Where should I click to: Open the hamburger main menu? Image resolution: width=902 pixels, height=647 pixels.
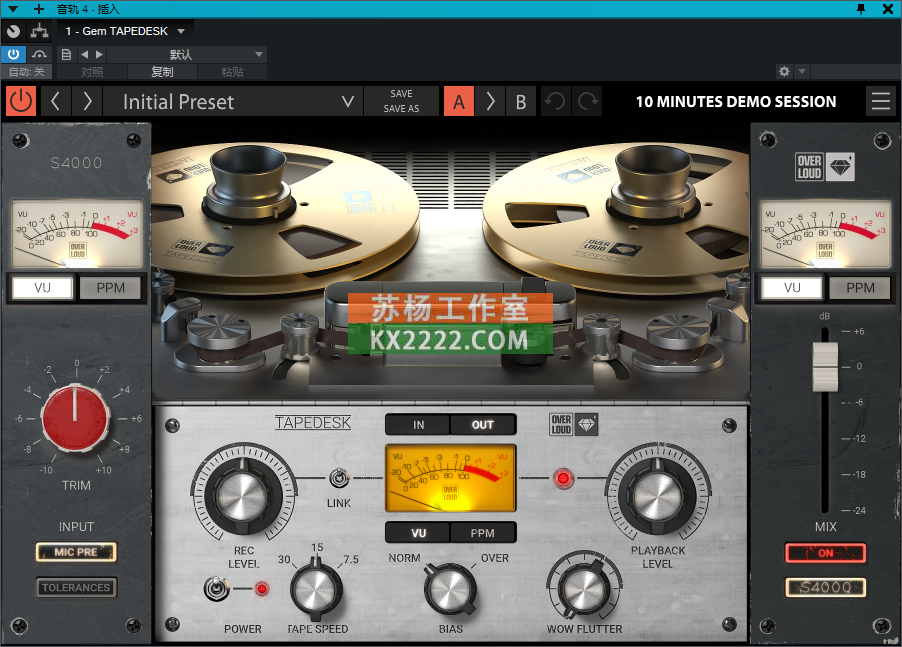881,101
